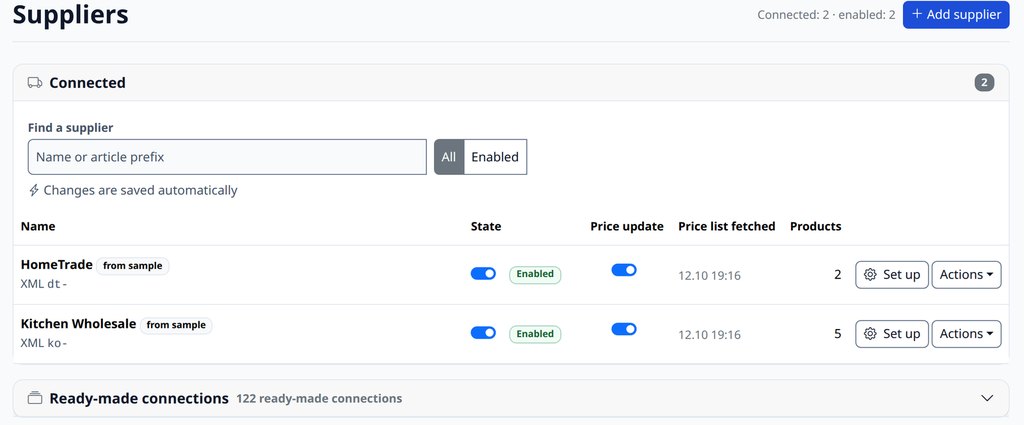Click the gear icon in HomeTrade's Set up button
The height and width of the screenshot is (425, 1024).
point(870,275)
